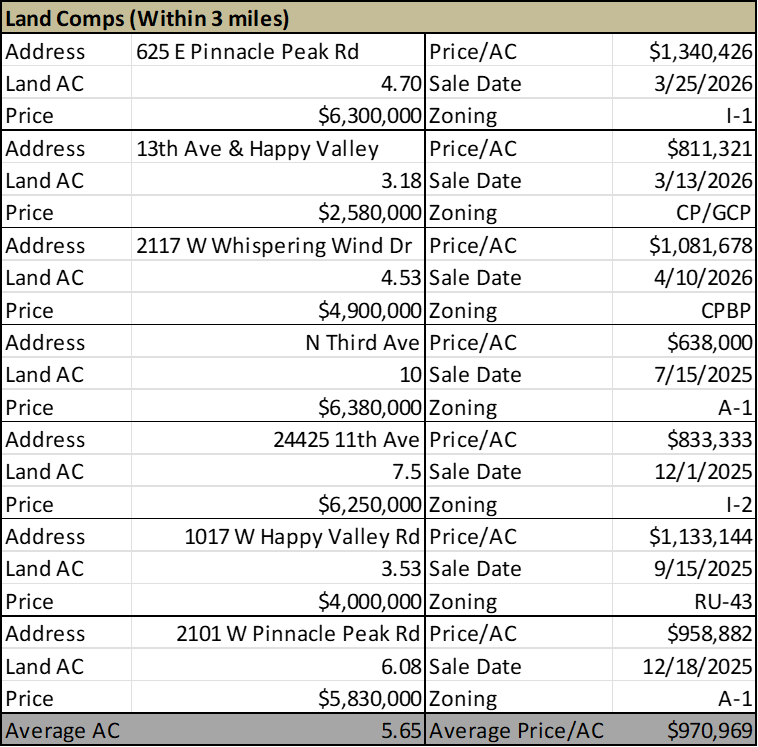
Task: Select sale date 3/13/2026
Action: point(684,180)
